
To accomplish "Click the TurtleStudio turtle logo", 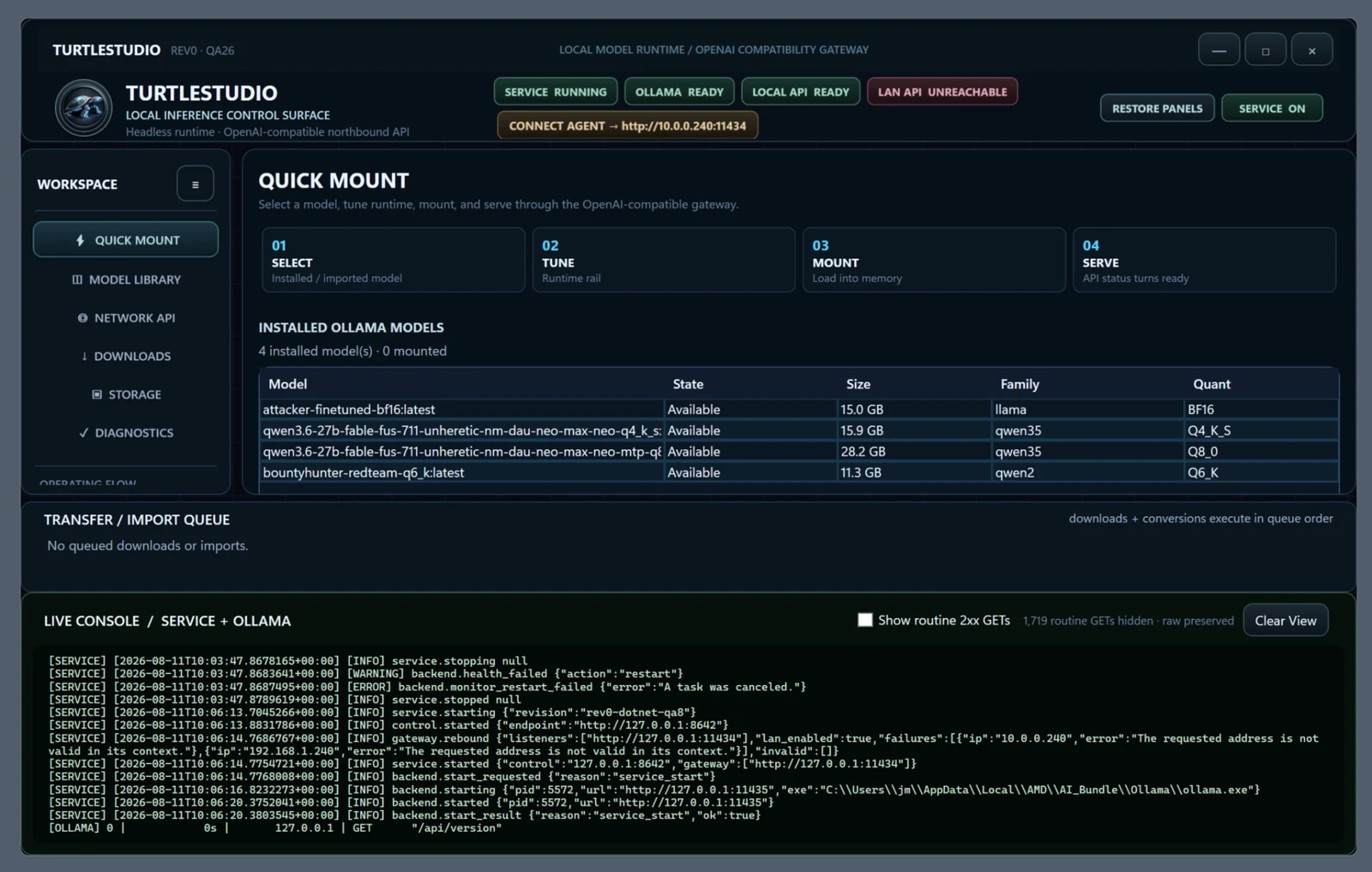I will pos(83,108).
